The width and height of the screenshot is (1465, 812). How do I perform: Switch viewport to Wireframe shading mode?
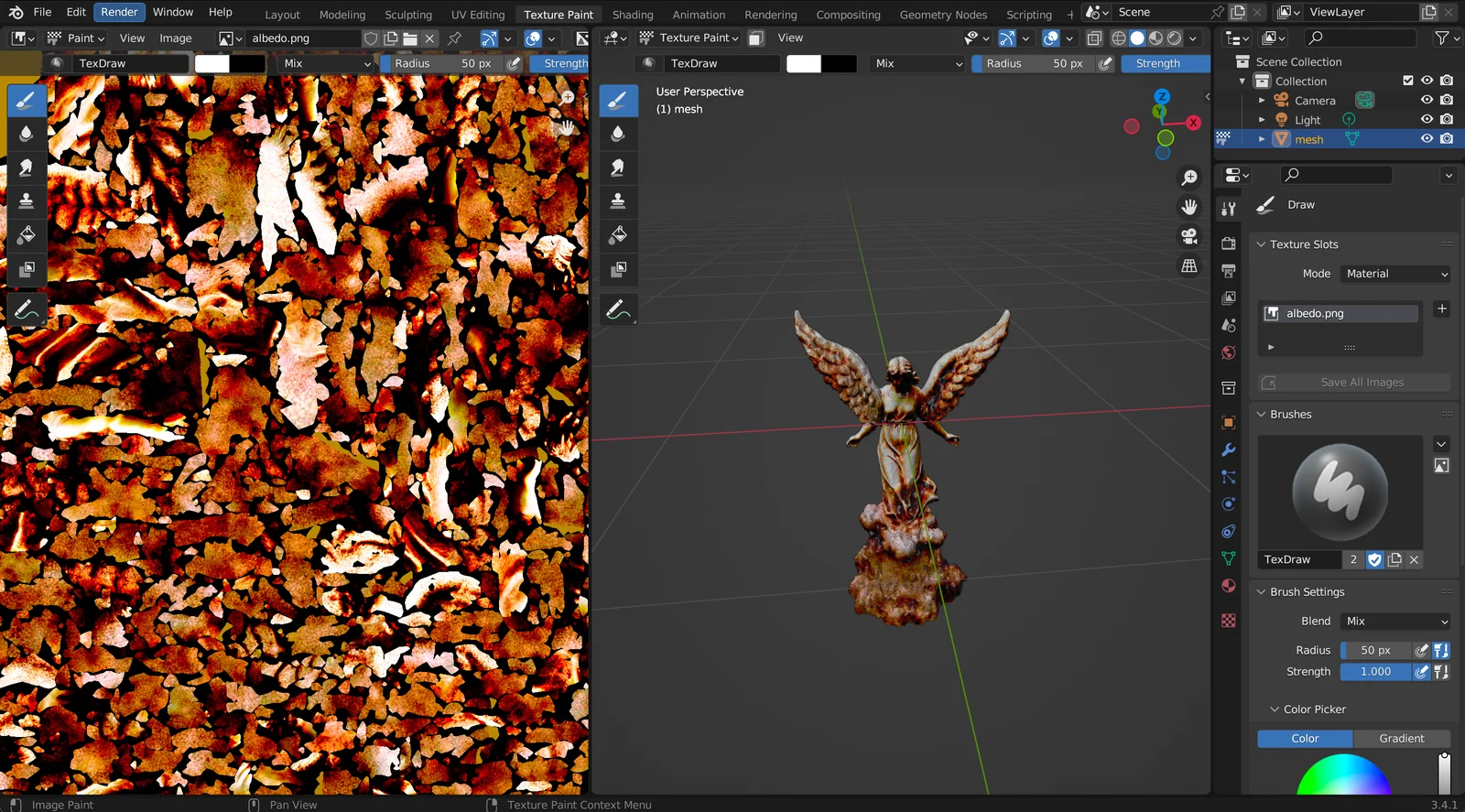(x=1119, y=38)
